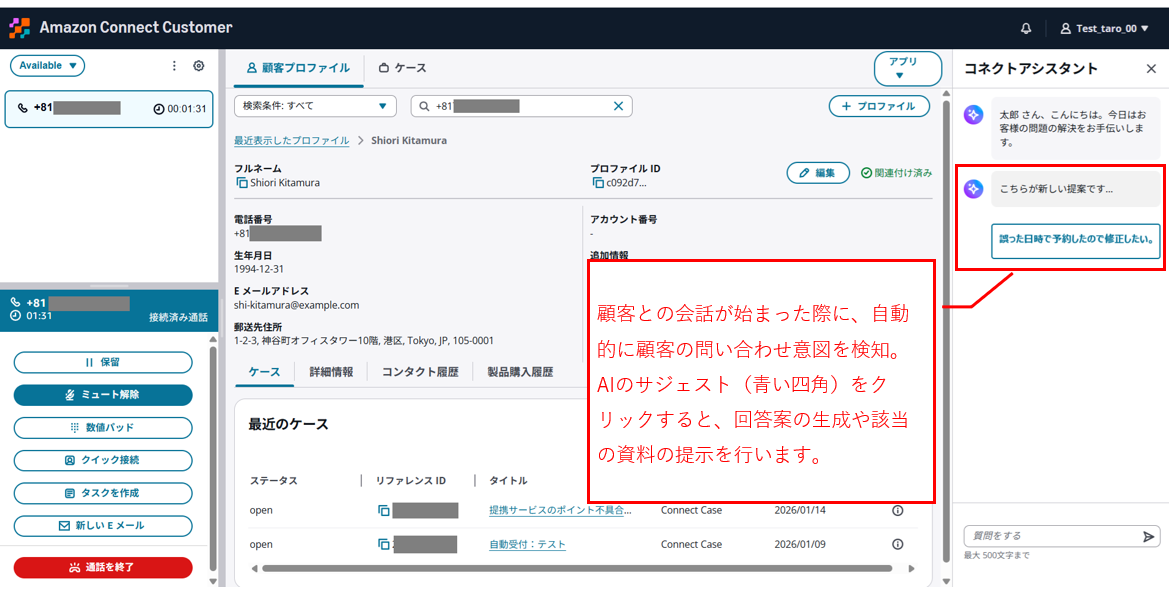The width and height of the screenshot is (1169, 598).
Task: Click the リファレンス ID column header
Action: tap(411, 480)
